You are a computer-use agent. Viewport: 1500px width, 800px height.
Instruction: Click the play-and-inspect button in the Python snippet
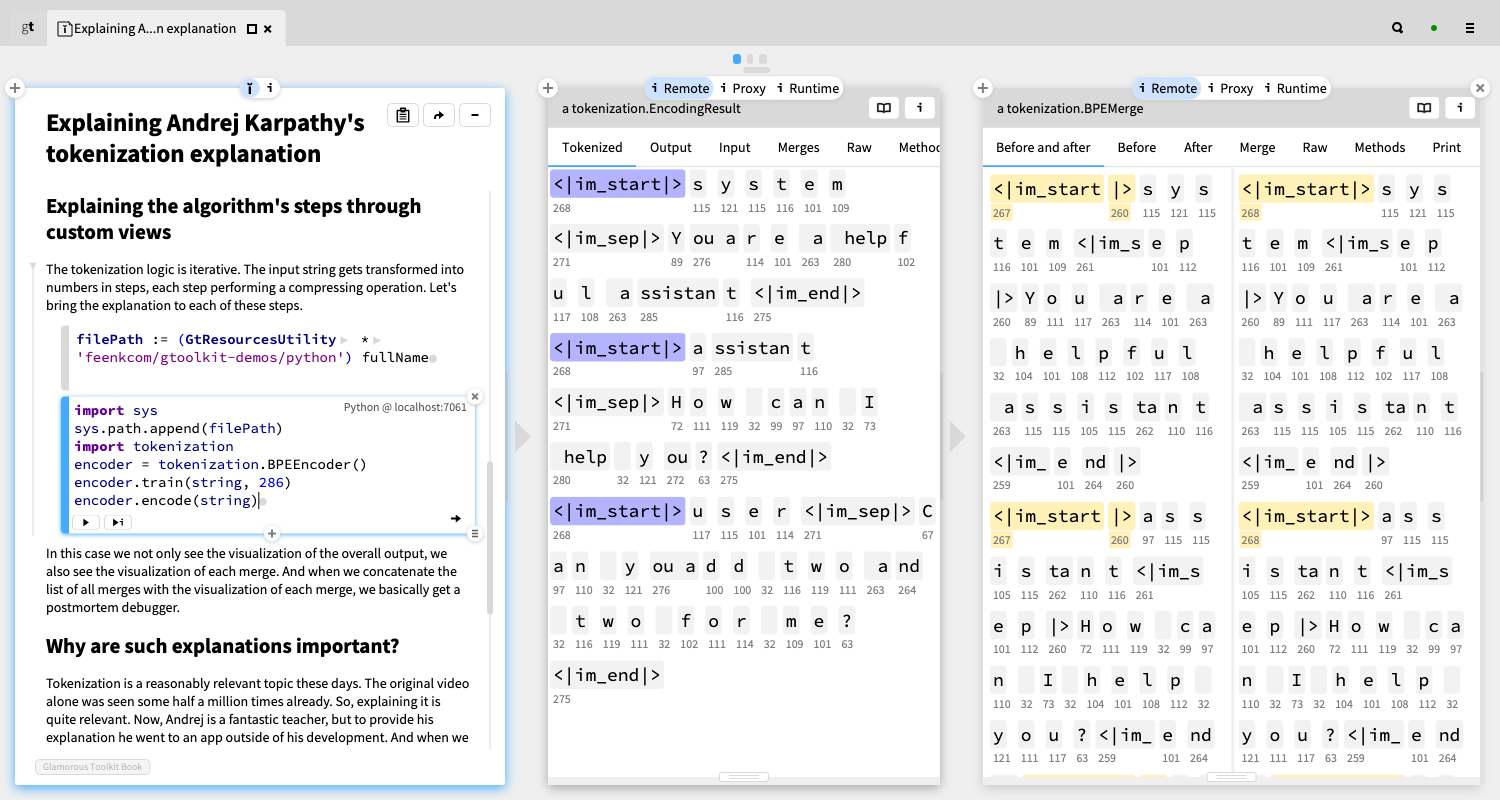(118, 522)
